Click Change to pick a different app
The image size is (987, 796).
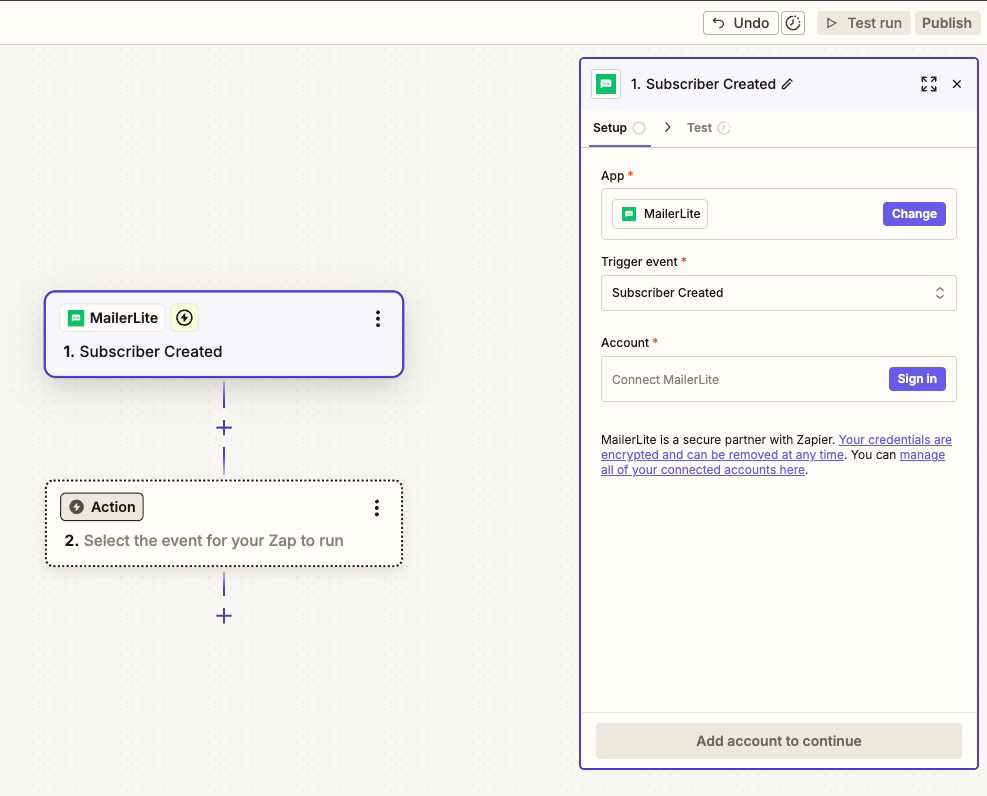click(x=913, y=213)
